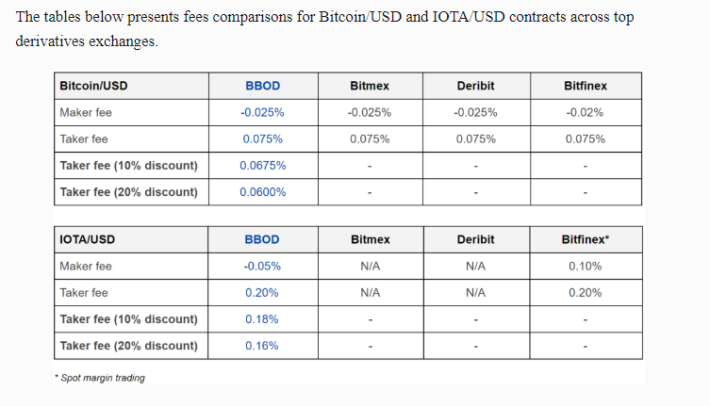Click the Bitfinex* header in IOTA table
The image size is (710, 406).
tap(585, 239)
